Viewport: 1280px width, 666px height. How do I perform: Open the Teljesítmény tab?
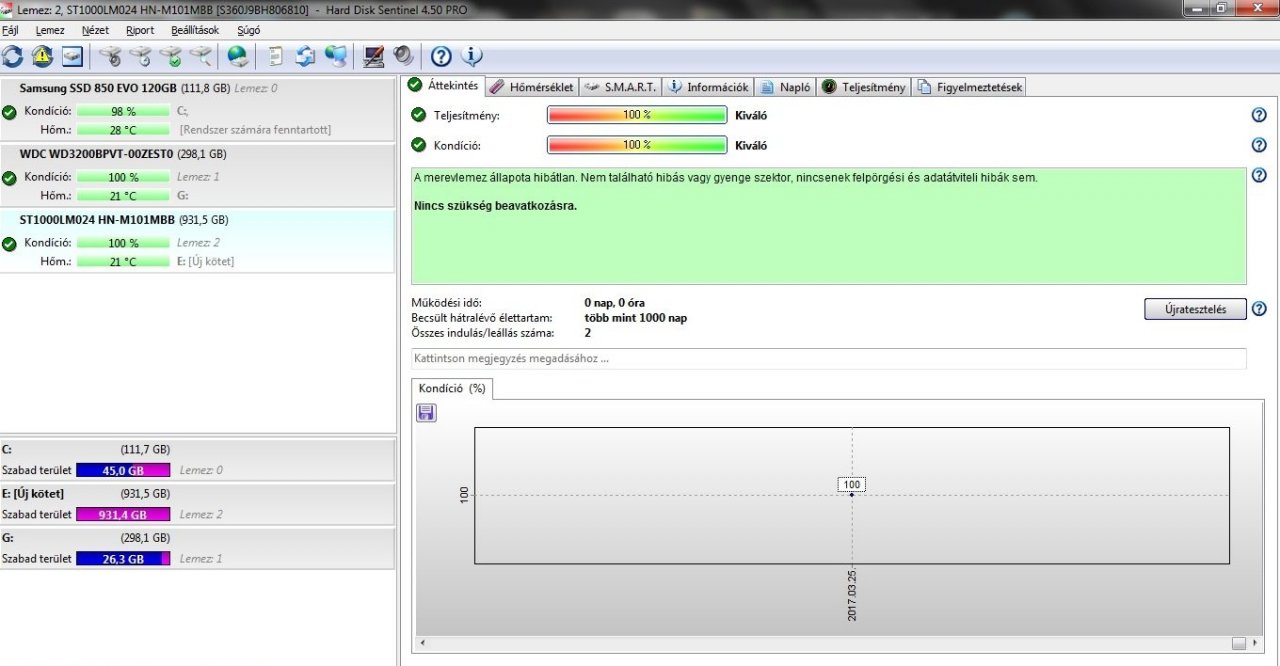tap(864, 87)
